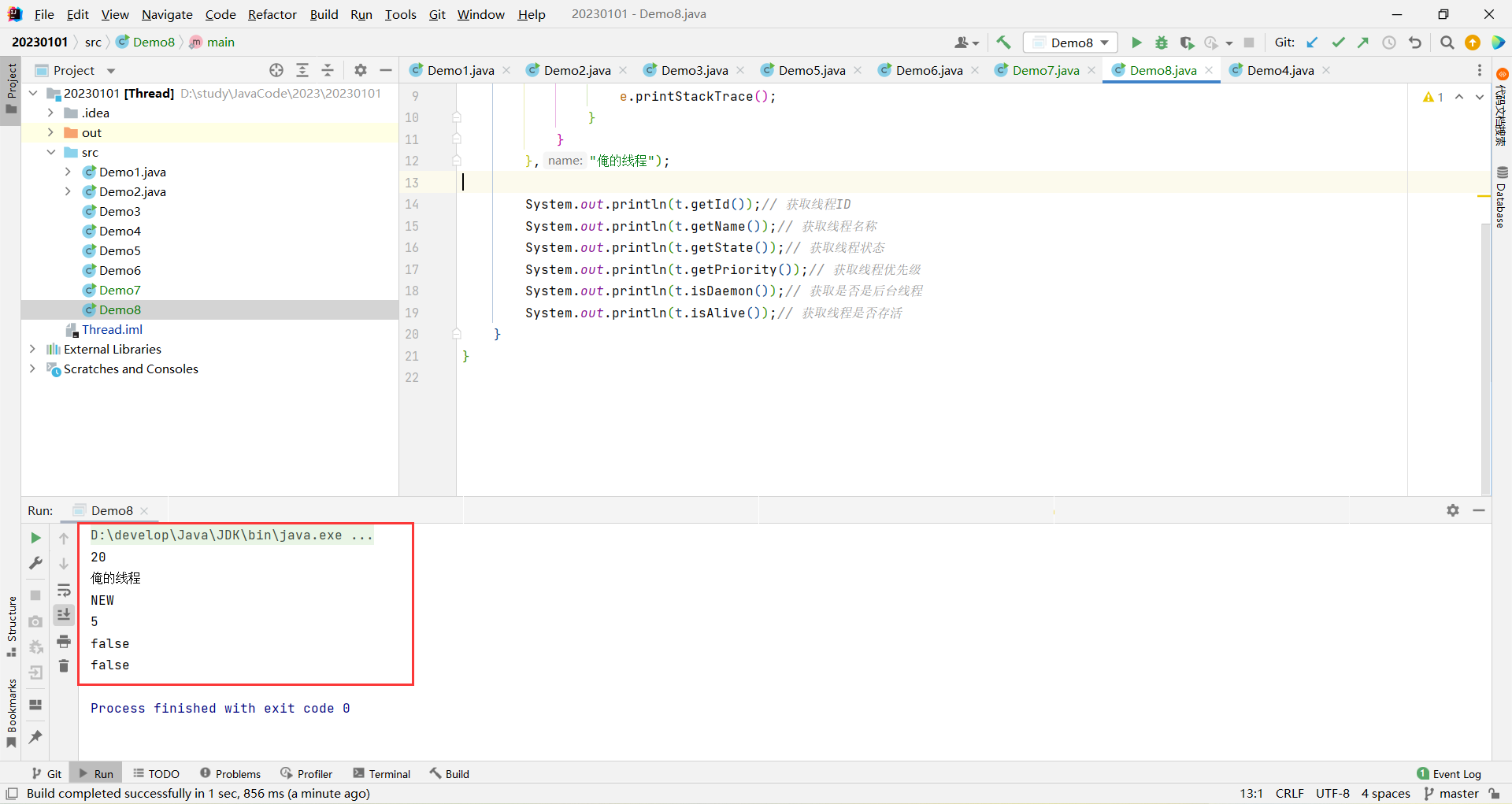Expand Scratches and Consoles node
This screenshot has height=804, width=1512.
pyautogui.click(x=32, y=369)
